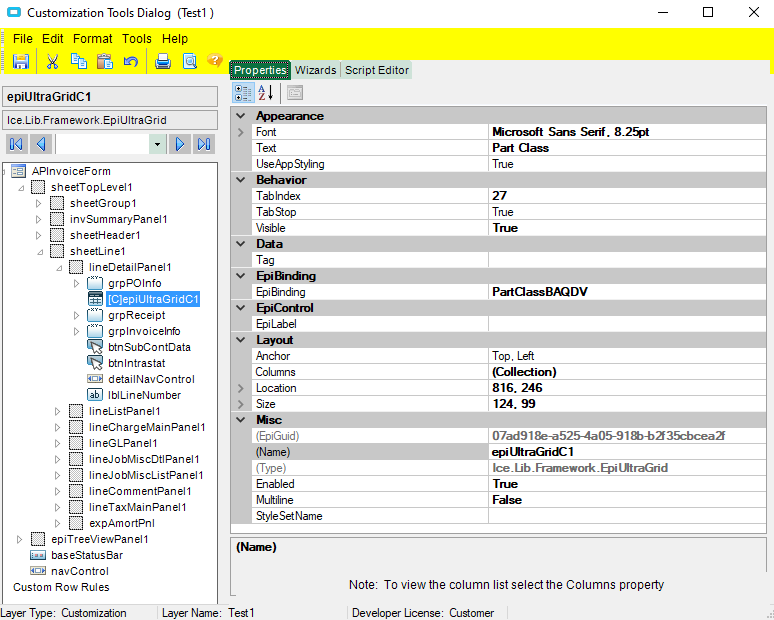Select expAmortPnl in the tree
The image size is (774, 620).
[122, 523]
